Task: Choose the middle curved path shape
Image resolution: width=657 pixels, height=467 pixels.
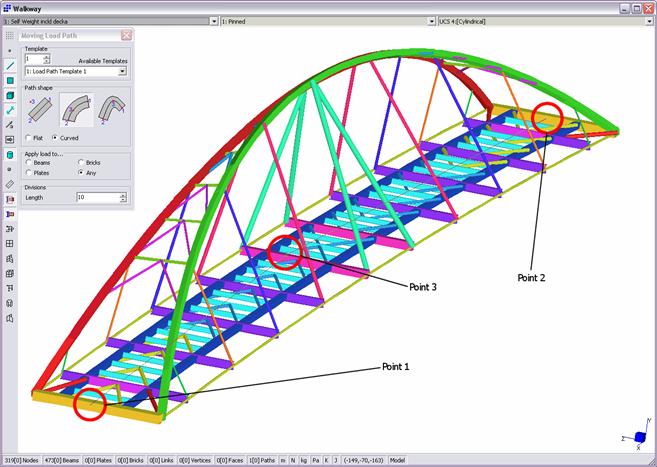Action: click(x=75, y=108)
